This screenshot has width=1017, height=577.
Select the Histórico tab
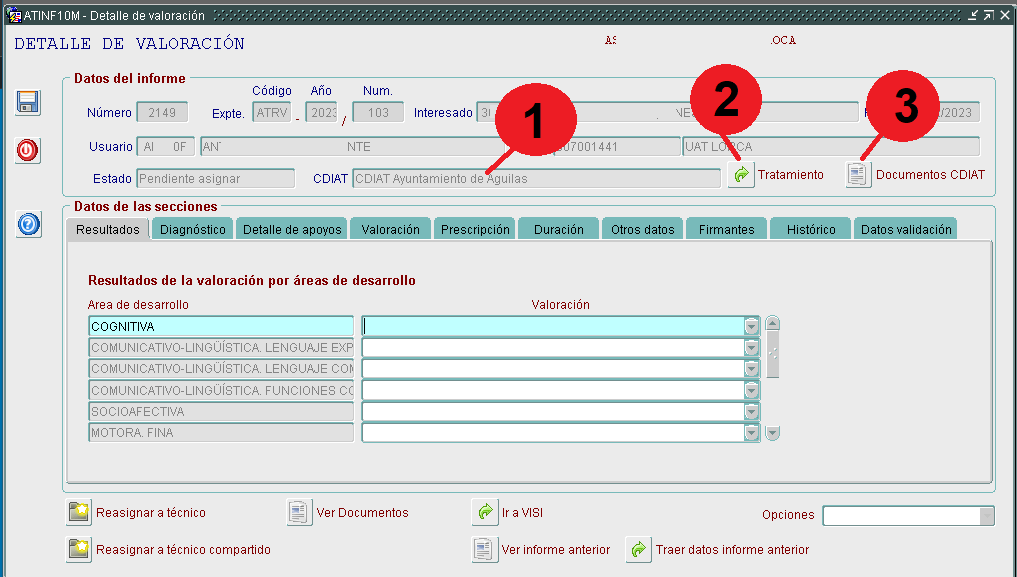[810, 229]
